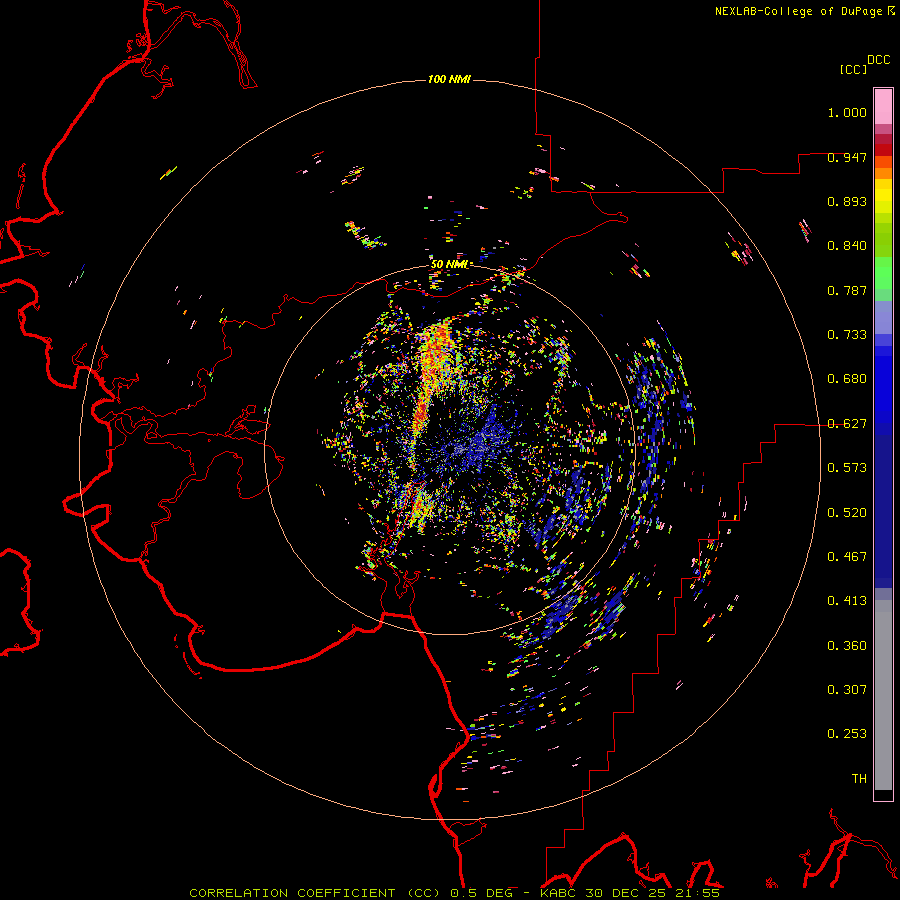Pick the pink segment of the color bar
This screenshot has height=900, width=900.
[883, 107]
